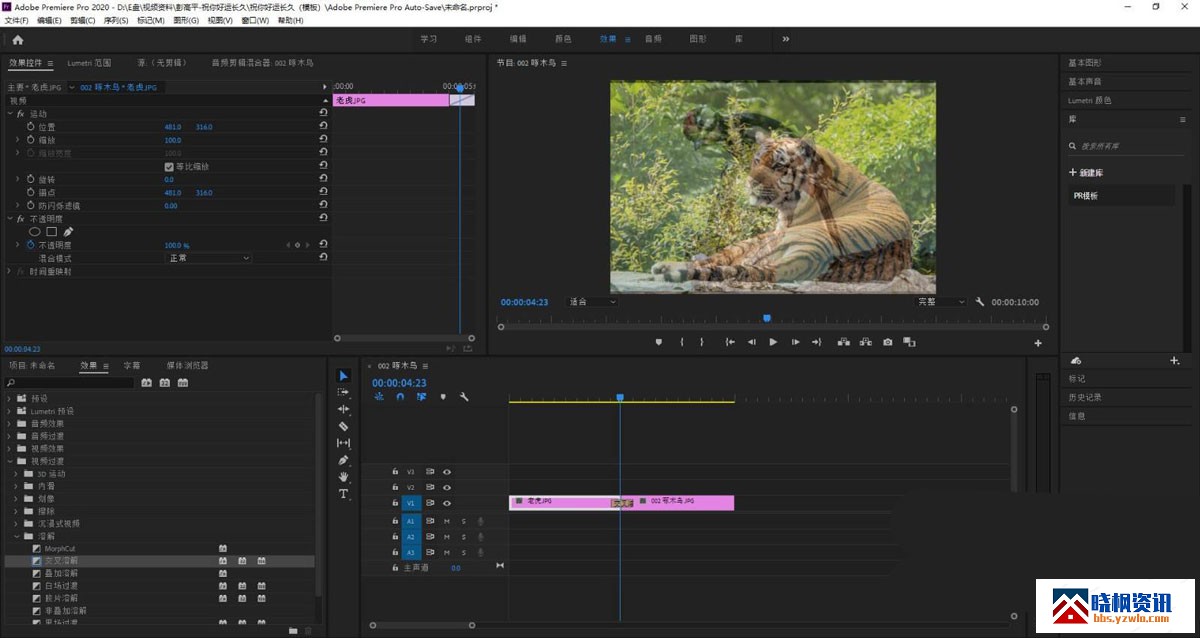
Task: Mark In point in program monitor
Action: coord(682,342)
